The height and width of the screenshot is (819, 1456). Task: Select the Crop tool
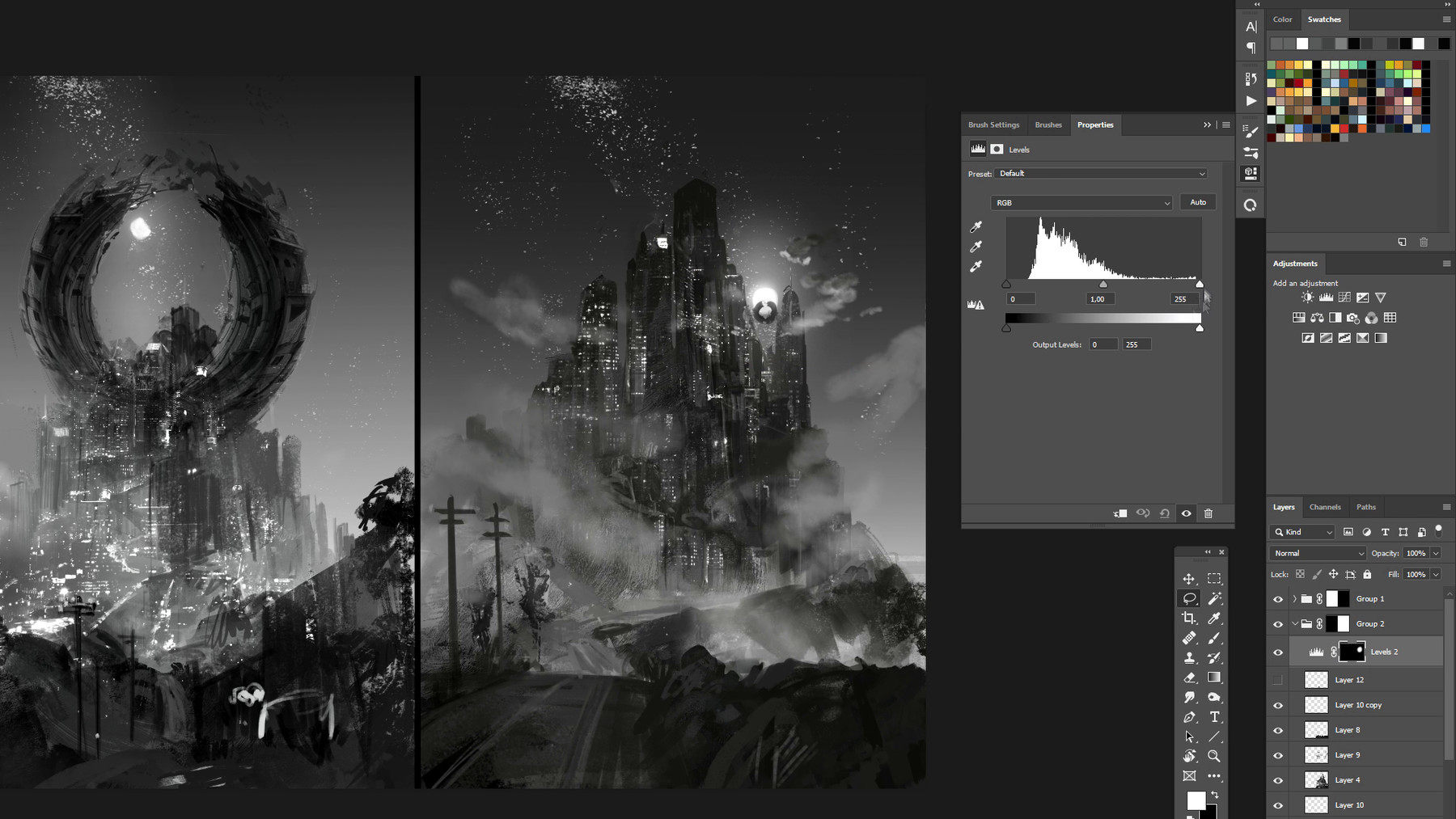point(1189,618)
